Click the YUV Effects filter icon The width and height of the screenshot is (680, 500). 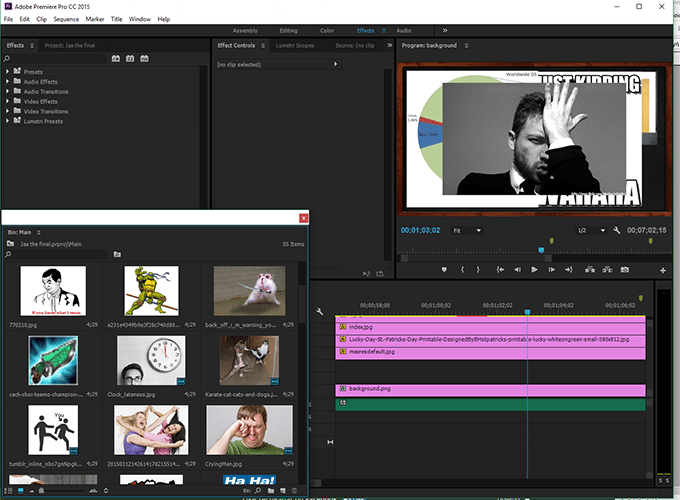(144, 59)
